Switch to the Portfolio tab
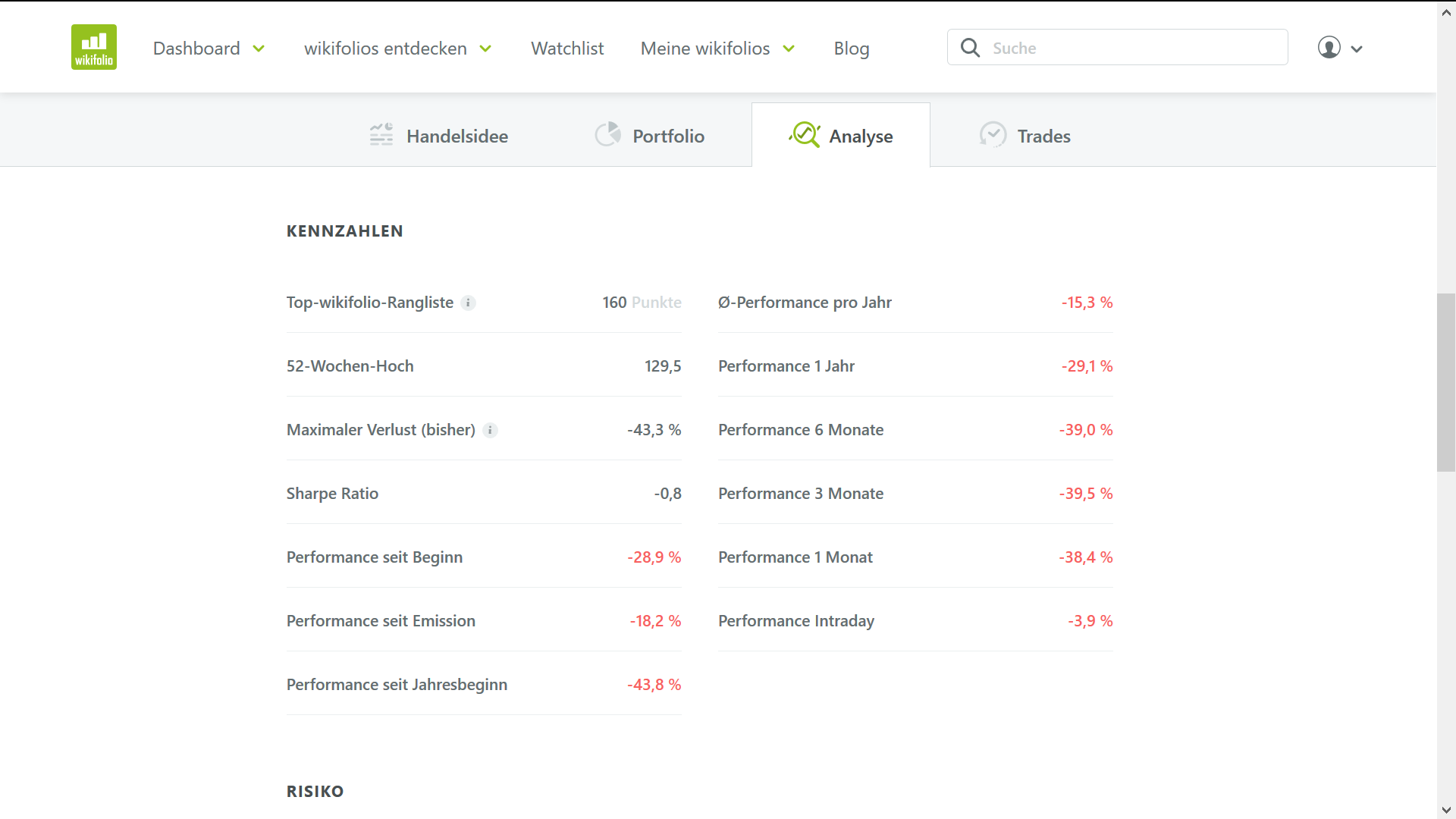 click(x=668, y=136)
